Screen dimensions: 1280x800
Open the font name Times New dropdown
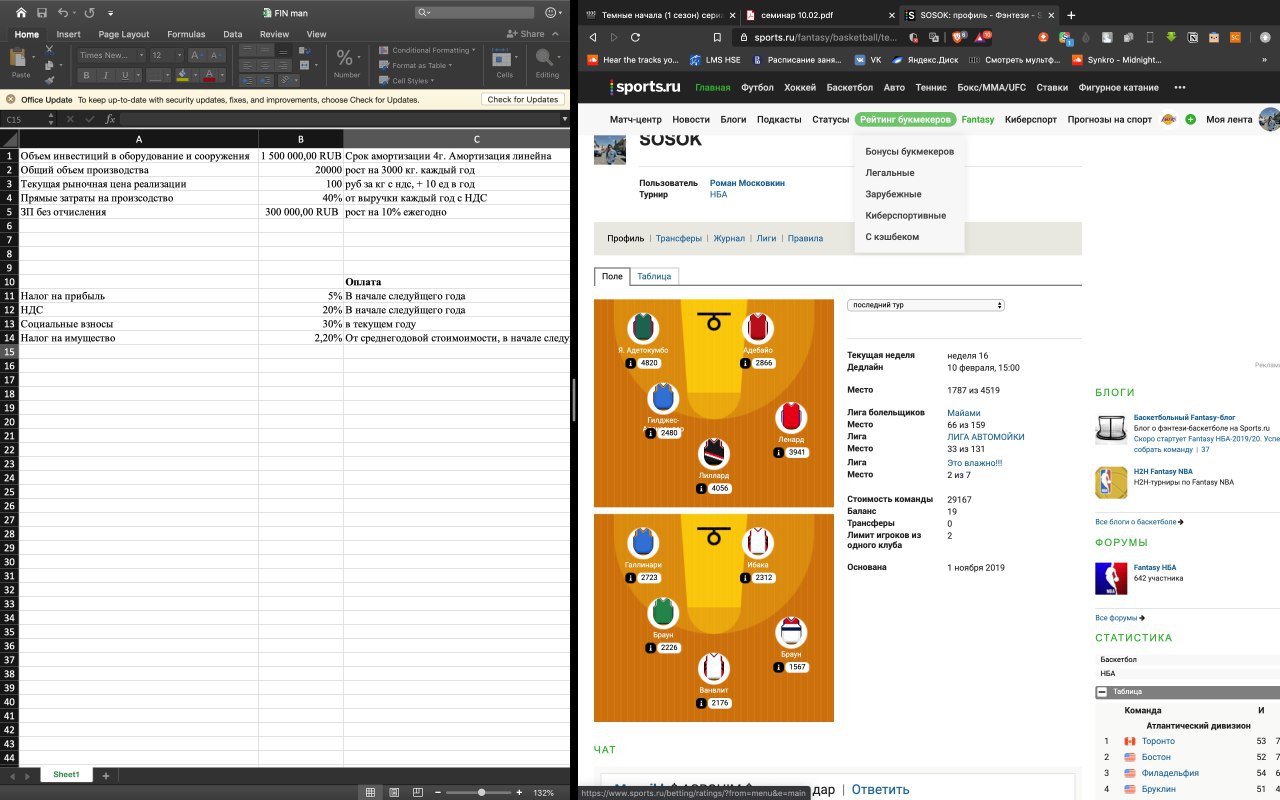141,55
